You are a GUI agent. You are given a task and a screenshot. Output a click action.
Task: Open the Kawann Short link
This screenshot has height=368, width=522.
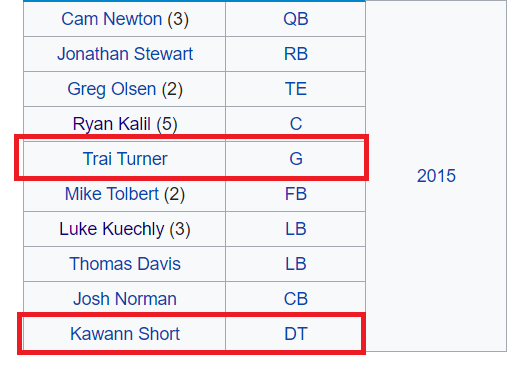point(125,334)
